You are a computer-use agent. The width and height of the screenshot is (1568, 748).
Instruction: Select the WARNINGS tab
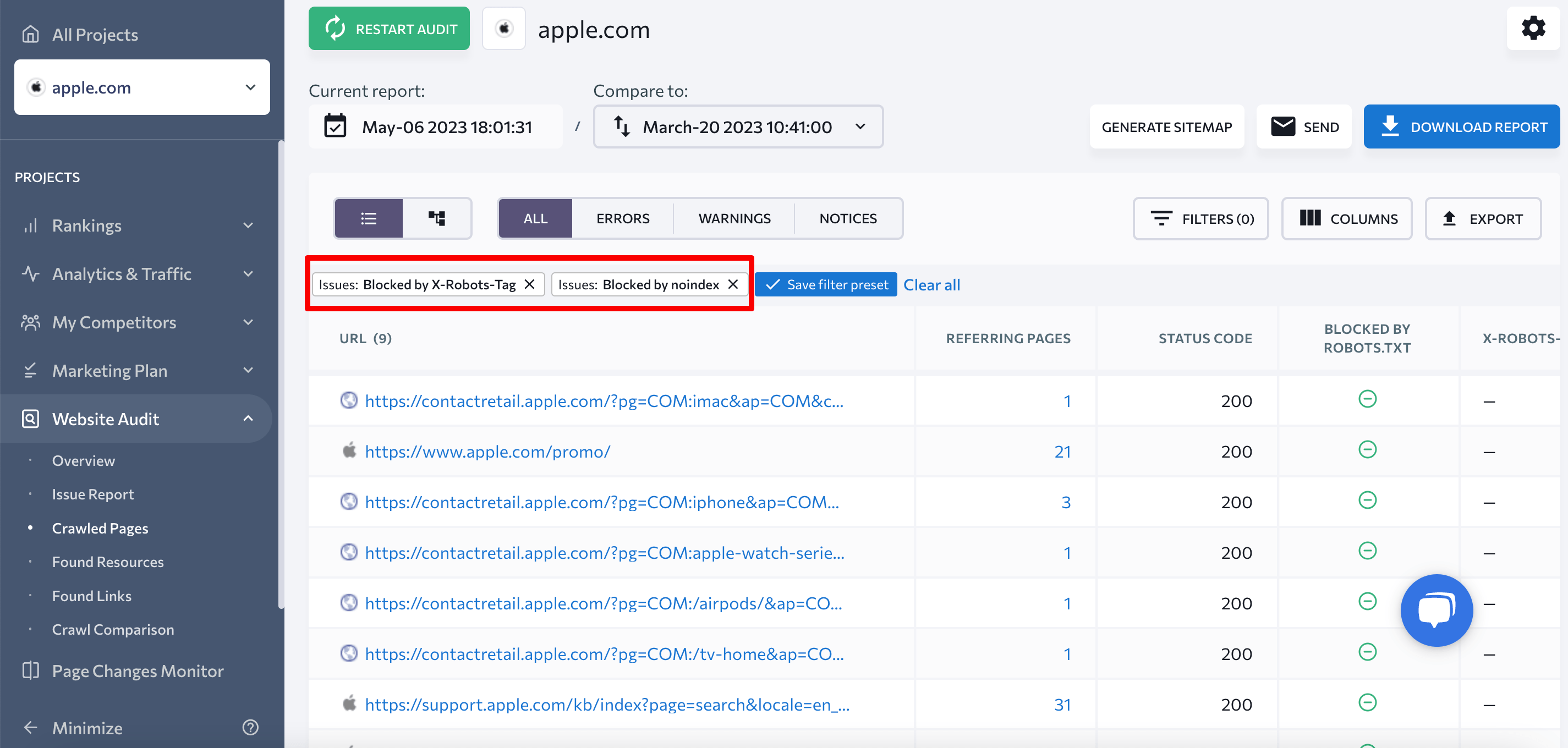point(734,218)
